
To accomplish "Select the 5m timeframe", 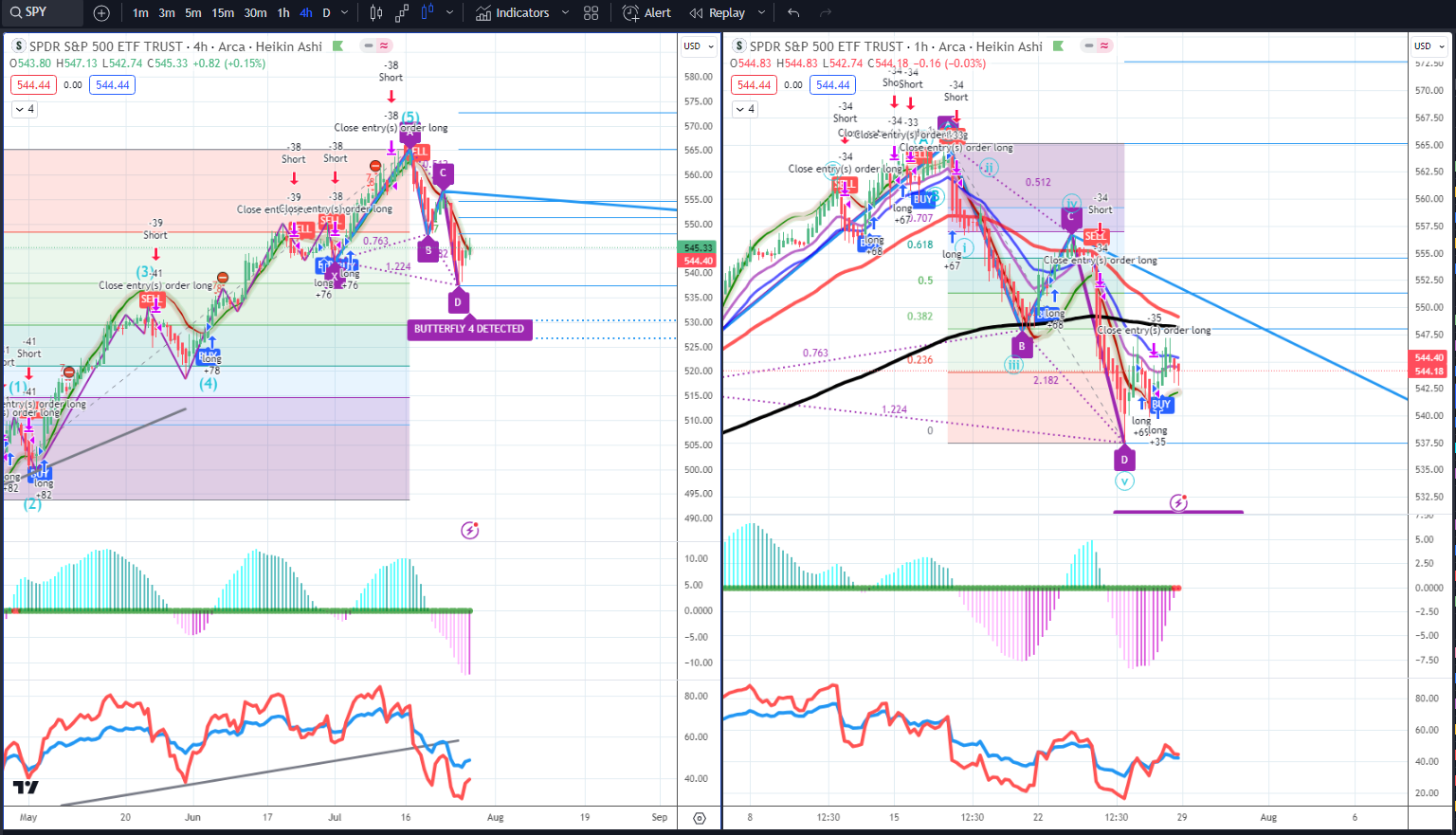I will click(x=193, y=13).
